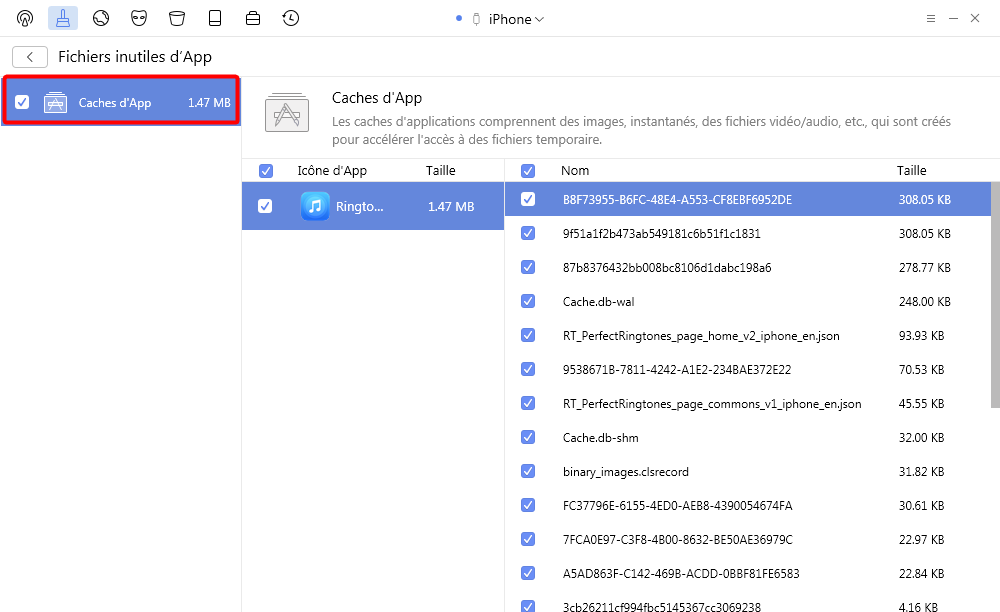
Task: Select RT_PerfectRingtones_page_home_v2_iphone_en.json
Action: (x=701, y=336)
